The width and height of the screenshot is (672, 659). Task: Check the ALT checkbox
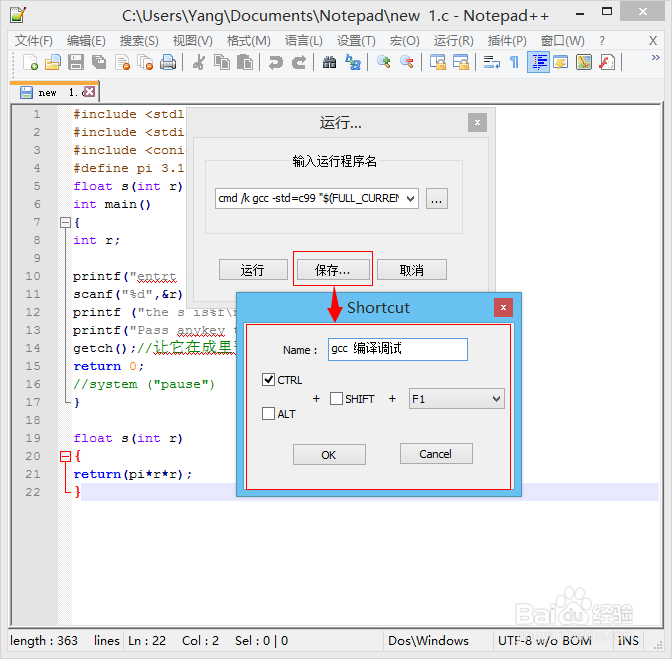click(x=268, y=413)
